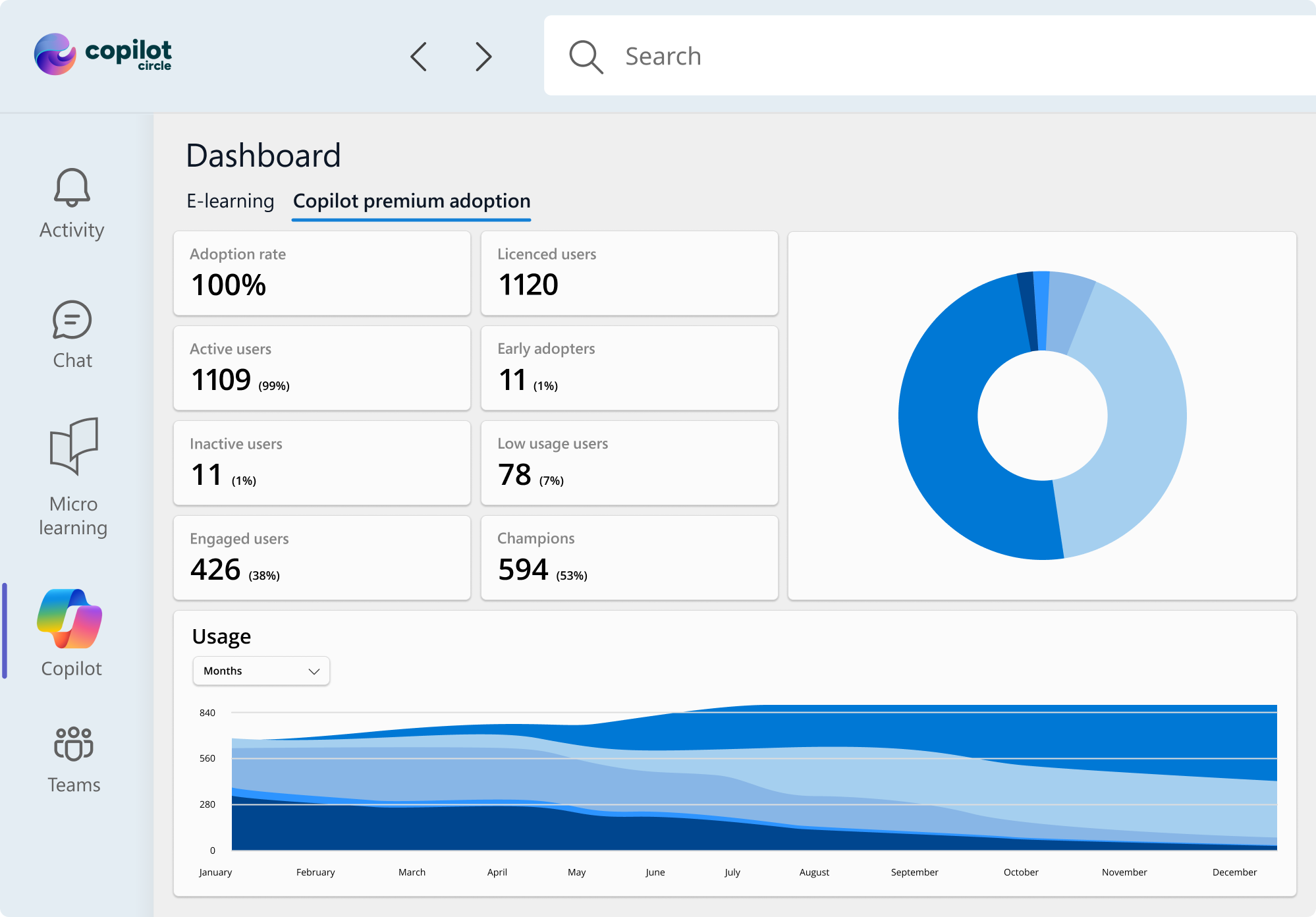Click the Months dropdown chevron arrow
Viewport: 1316px width, 917px height.
pyautogui.click(x=314, y=671)
